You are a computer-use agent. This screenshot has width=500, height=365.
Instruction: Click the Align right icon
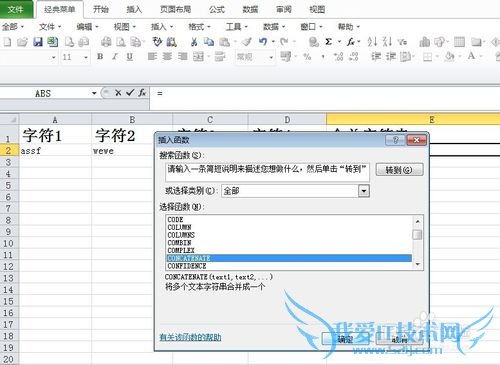point(182,56)
